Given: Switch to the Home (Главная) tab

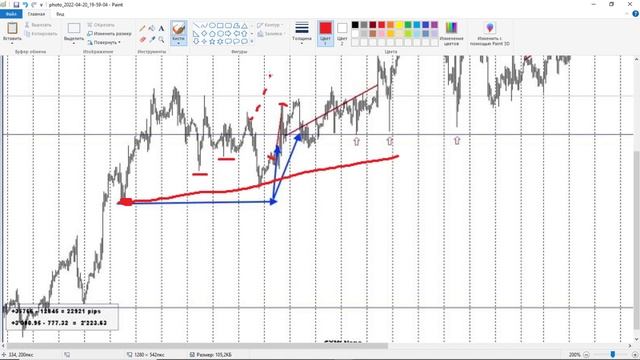Looking at the screenshot, I should click(36, 14).
